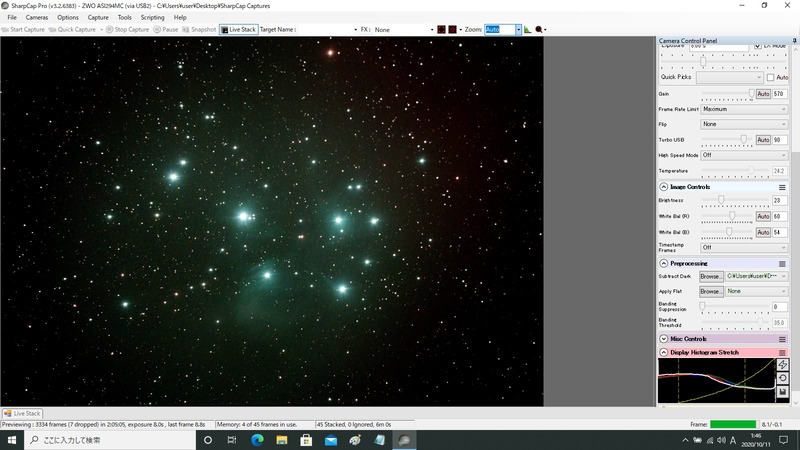Pin the Camera Control Panel

pos(794,40)
